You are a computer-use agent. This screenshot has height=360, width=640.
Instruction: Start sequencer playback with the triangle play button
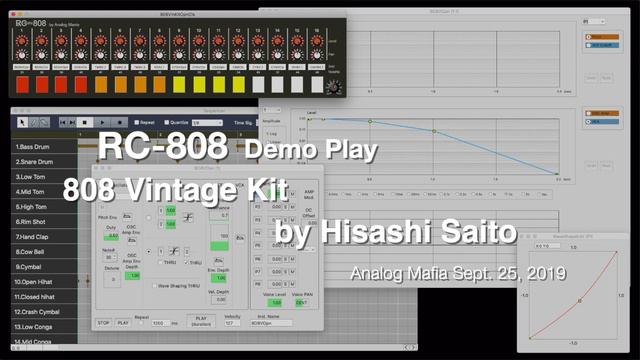(102, 122)
